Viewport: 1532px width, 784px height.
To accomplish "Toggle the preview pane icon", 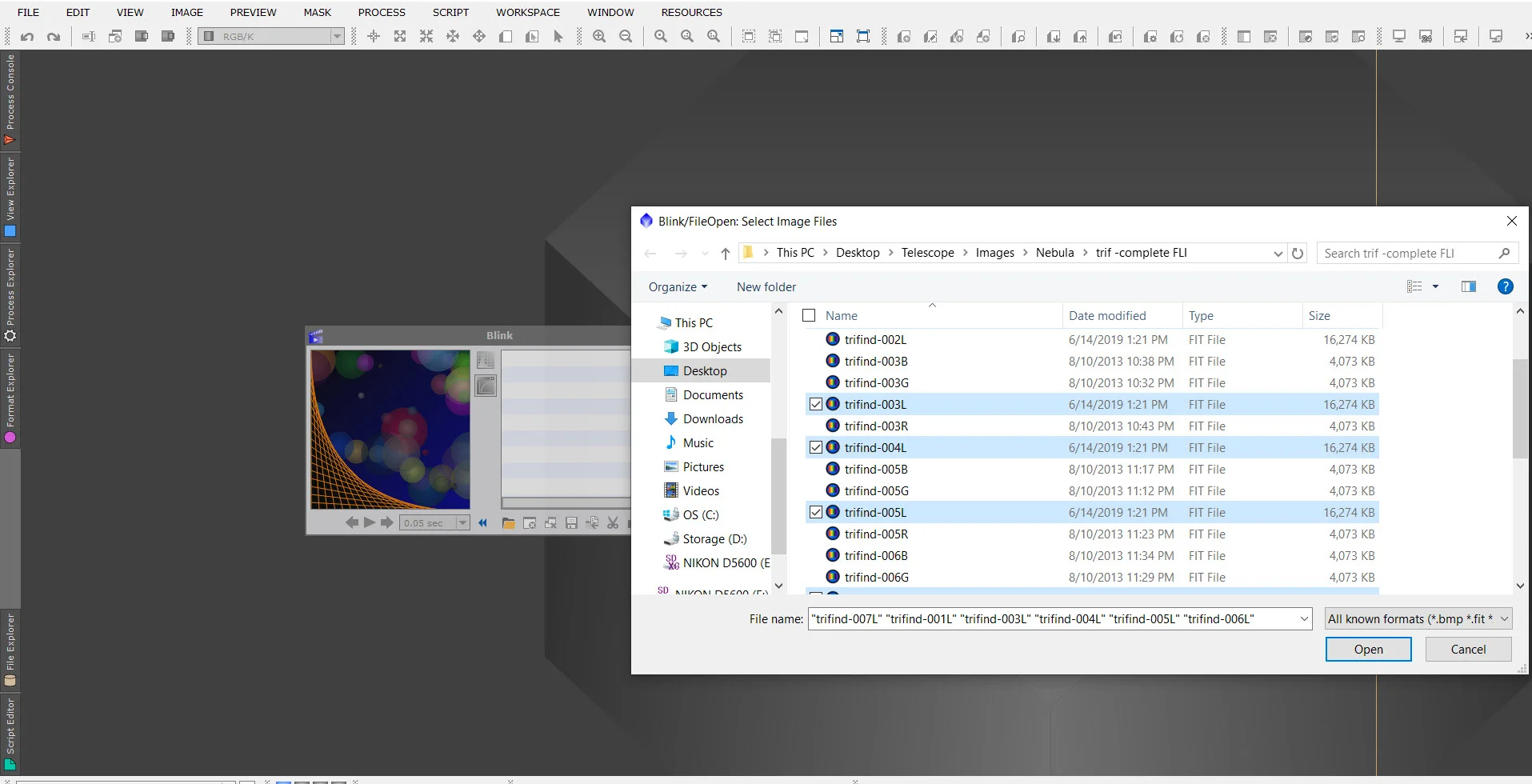I will [1469, 286].
